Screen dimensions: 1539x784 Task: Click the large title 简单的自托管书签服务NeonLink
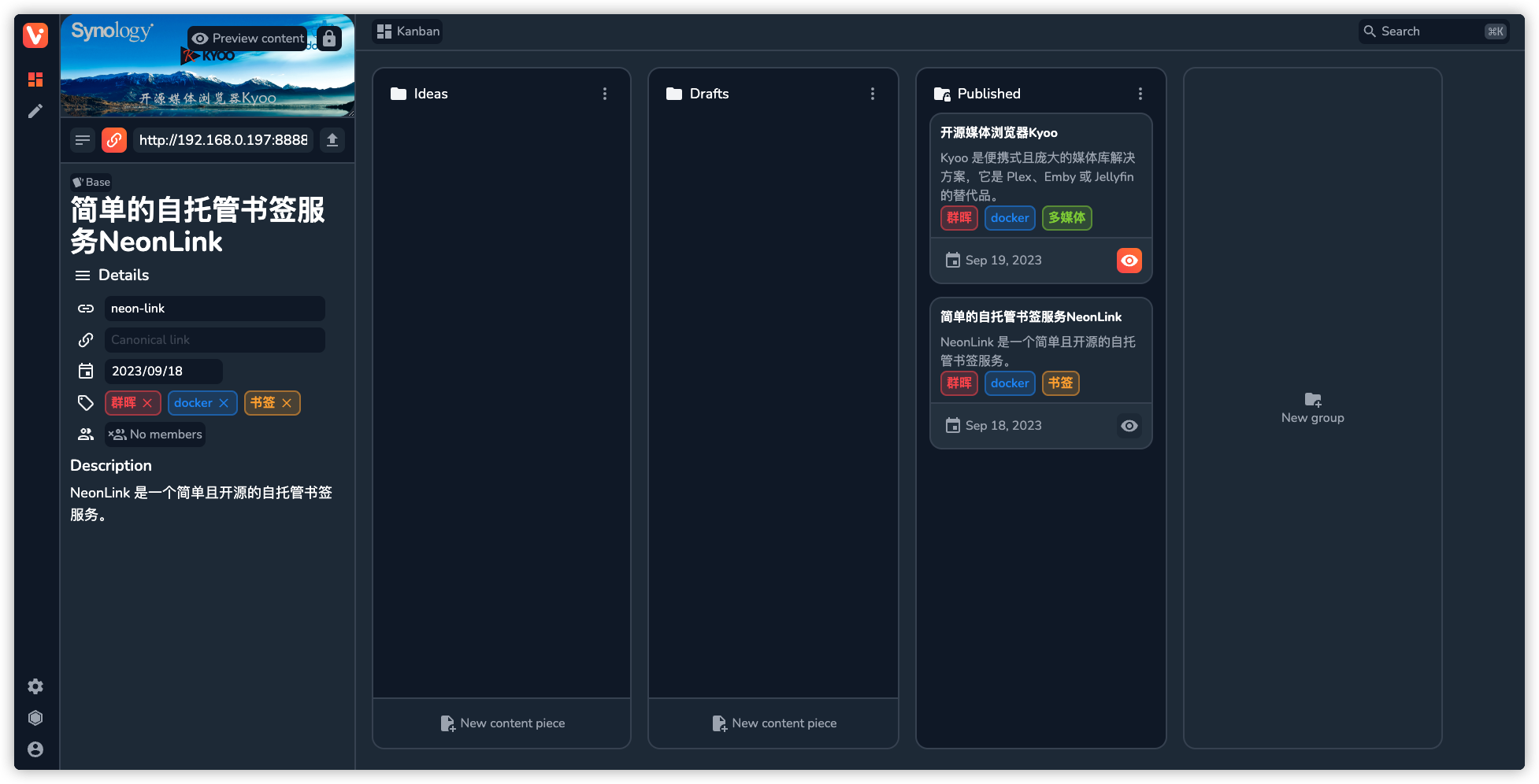click(x=198, y=225)
